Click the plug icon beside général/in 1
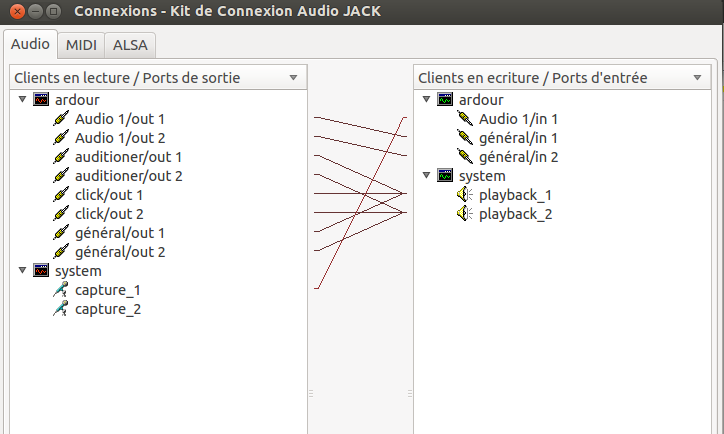The height and width of the screenshot is (434, 724). pos(464,138)
